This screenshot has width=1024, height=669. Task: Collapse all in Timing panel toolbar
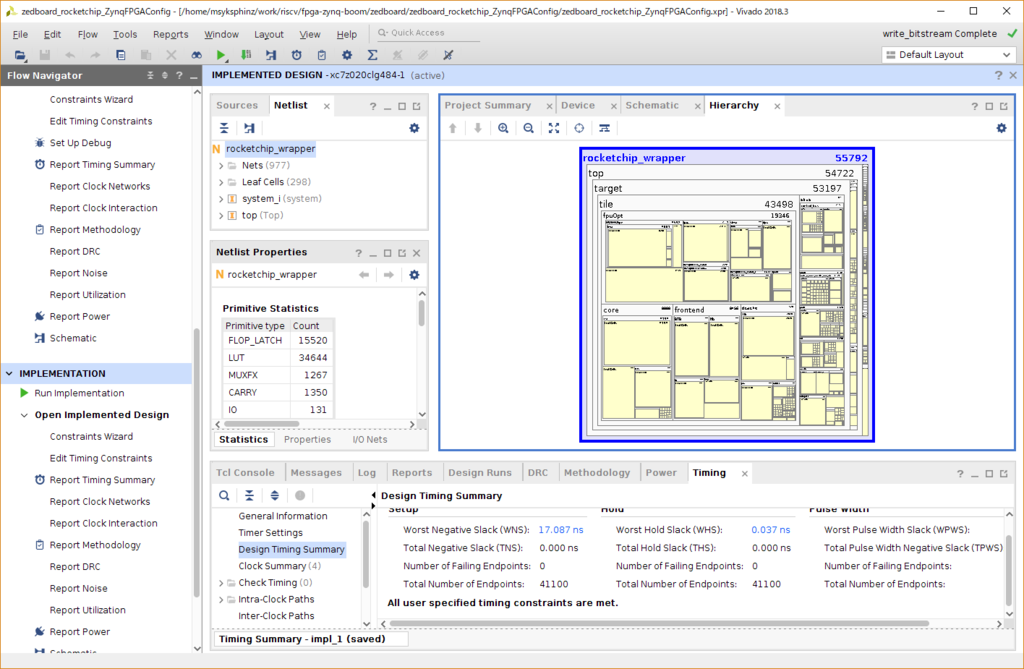[249, 495]
